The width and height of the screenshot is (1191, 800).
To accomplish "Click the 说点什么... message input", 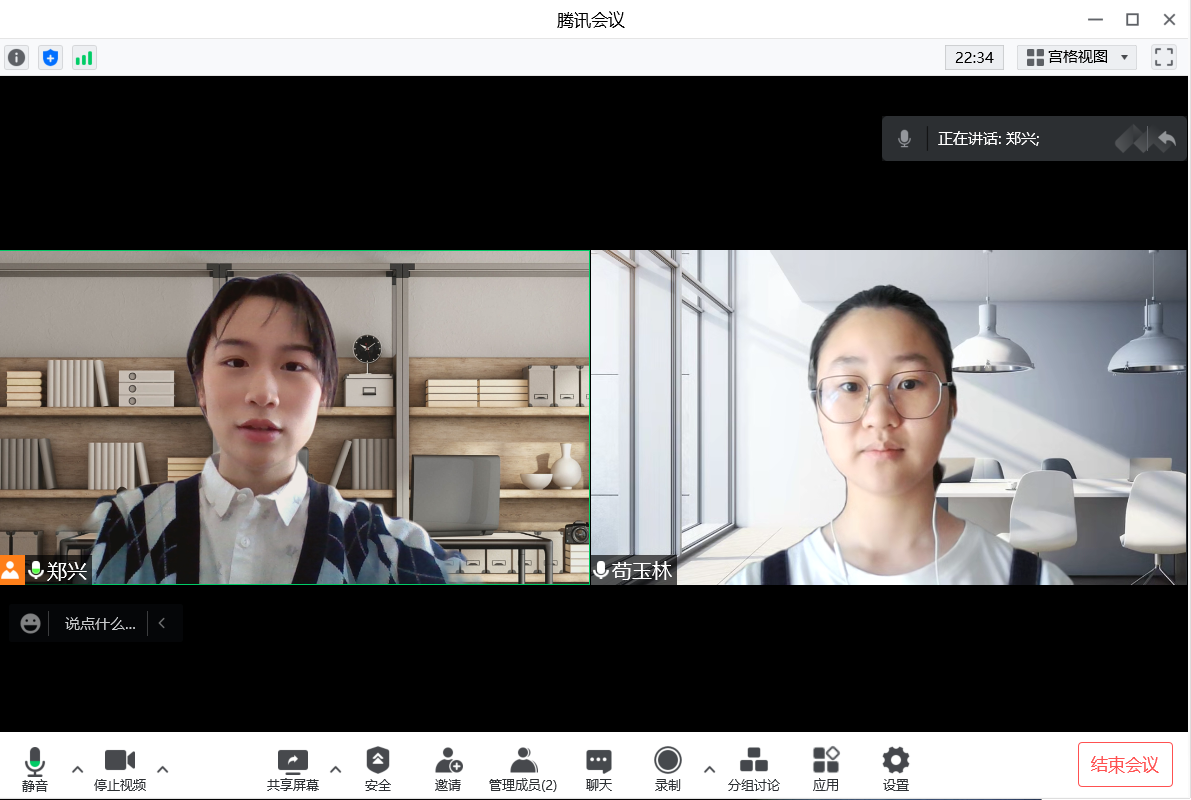I will [x=99, y=623].
